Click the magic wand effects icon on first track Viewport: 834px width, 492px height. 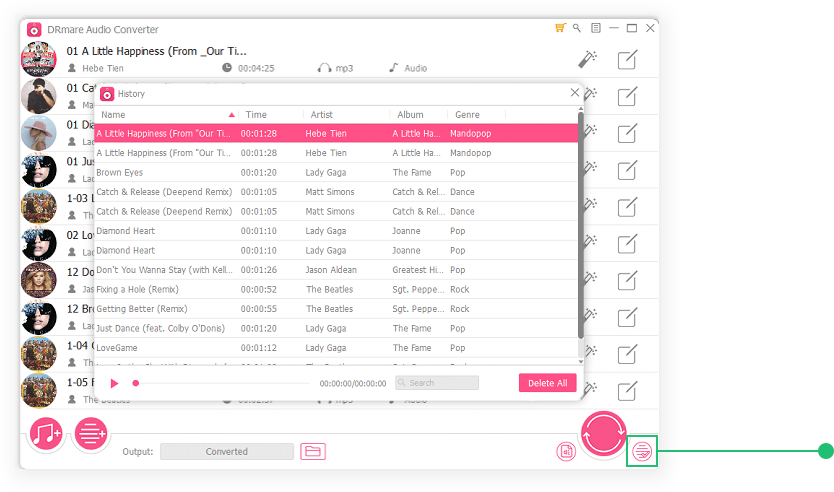588,60
